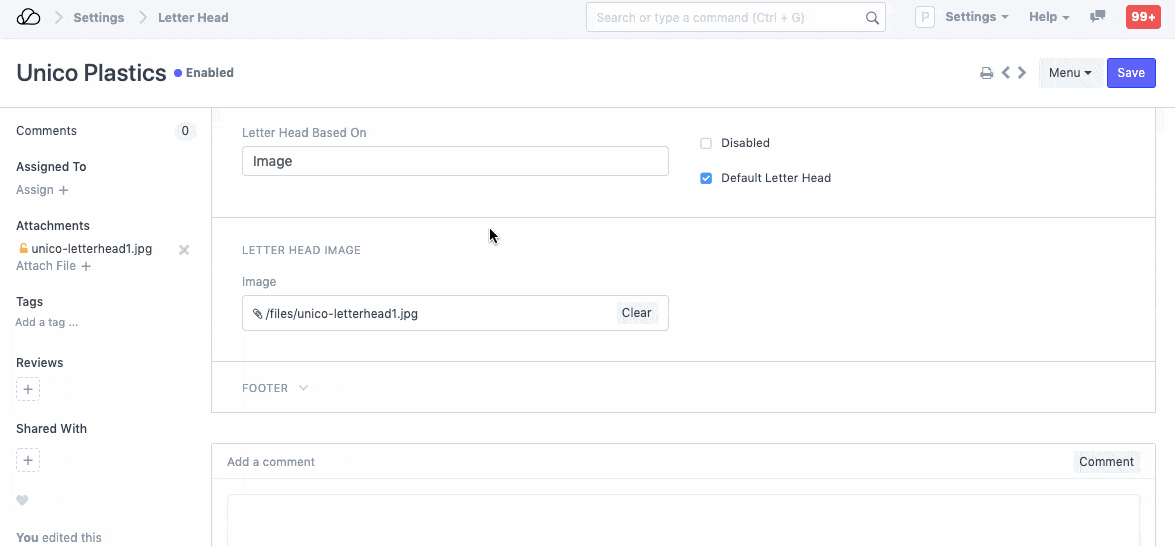Click the heart like icon

(22, 501)
